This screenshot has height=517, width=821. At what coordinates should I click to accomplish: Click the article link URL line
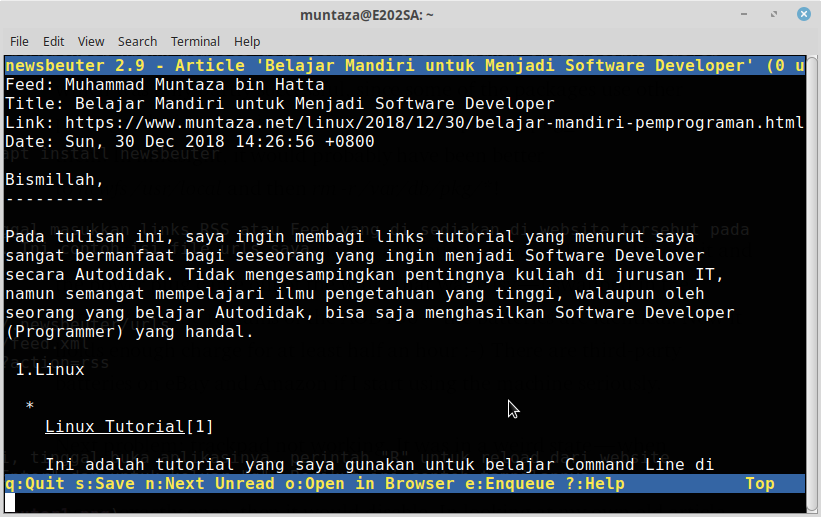(404, 123)
